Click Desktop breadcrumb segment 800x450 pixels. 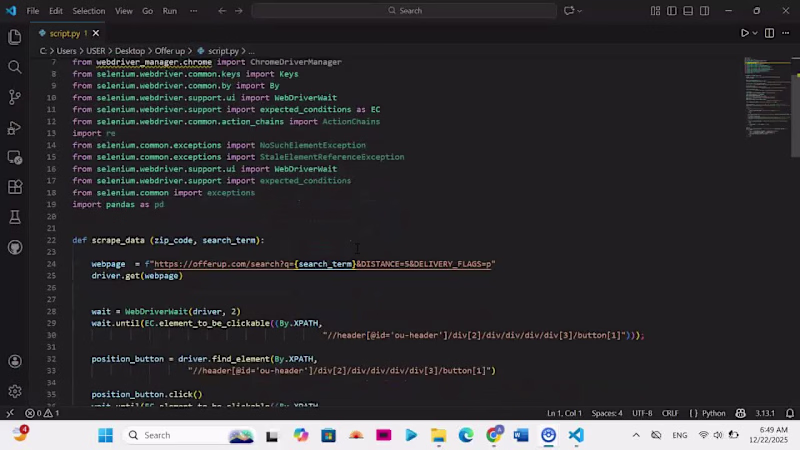[130, 51]
